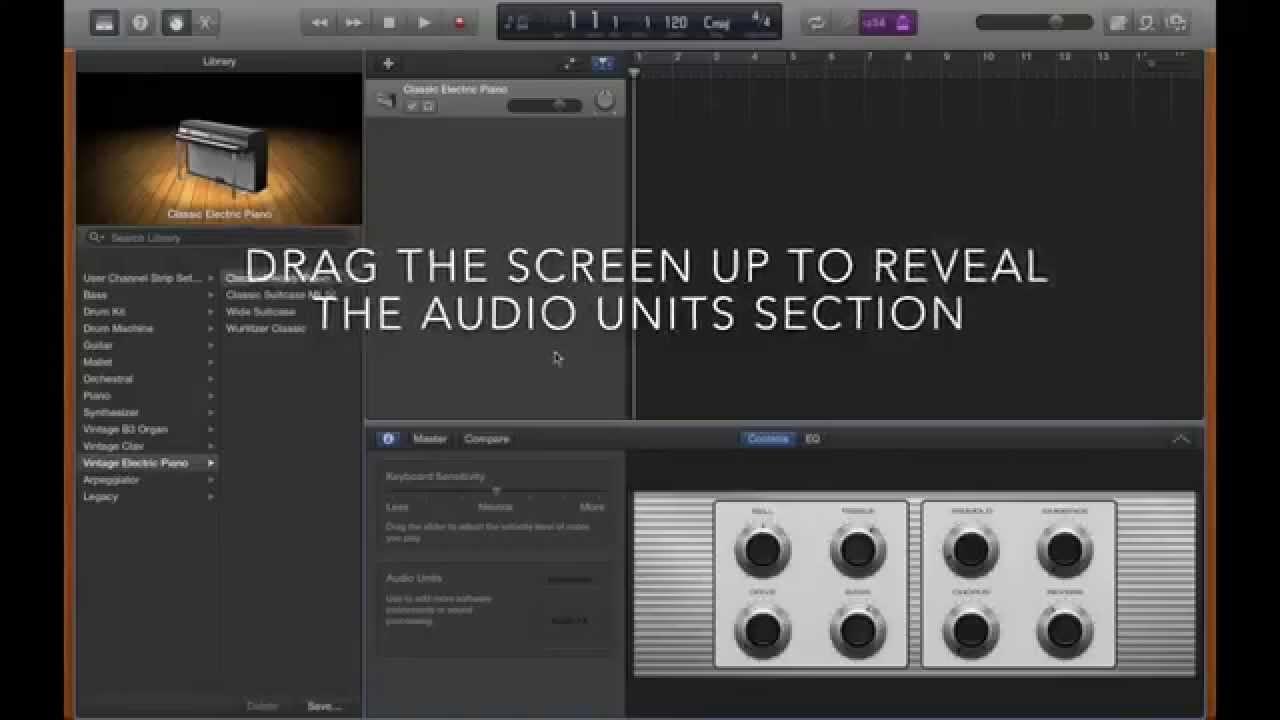Open the 4/4 time signature menu

[761, 21]
